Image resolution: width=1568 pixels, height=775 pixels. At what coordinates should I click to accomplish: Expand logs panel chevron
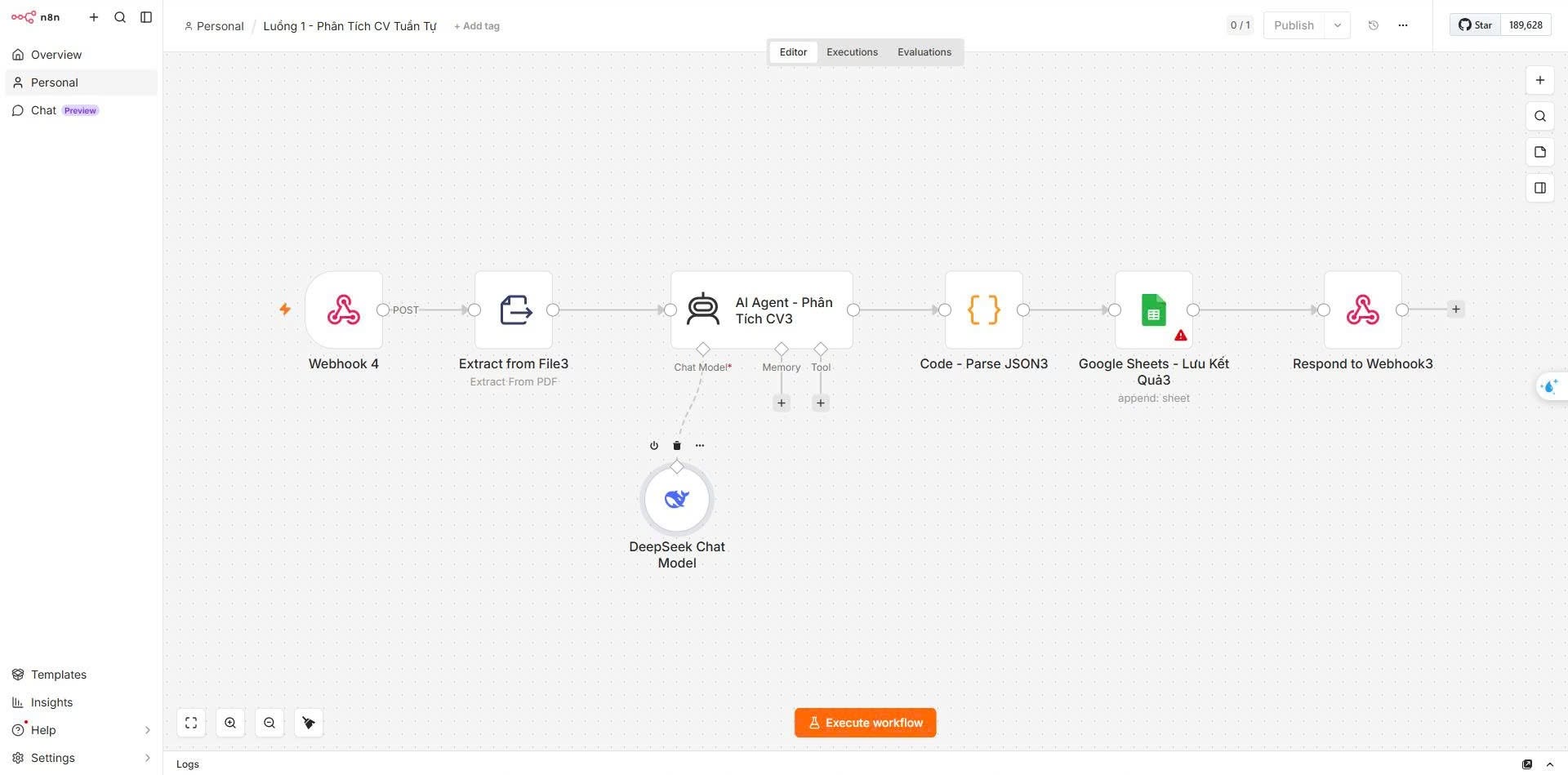click(1550, 764)
